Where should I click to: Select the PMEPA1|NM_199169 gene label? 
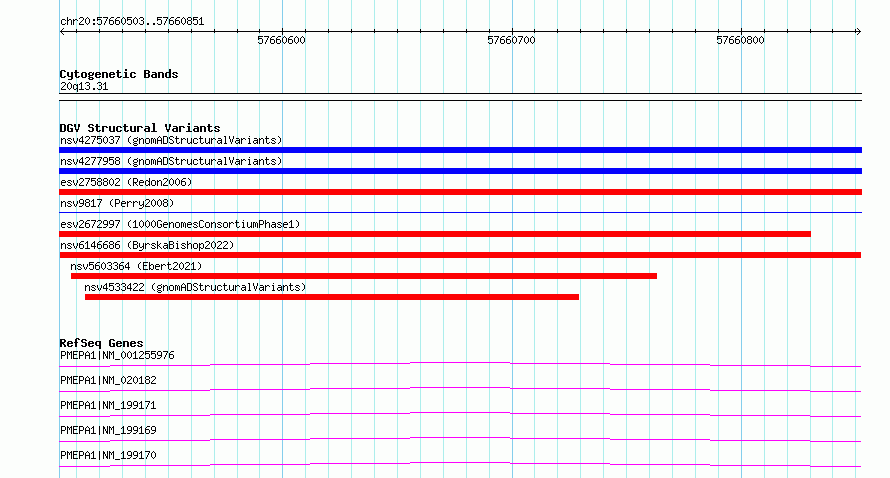tap(108, 430)
